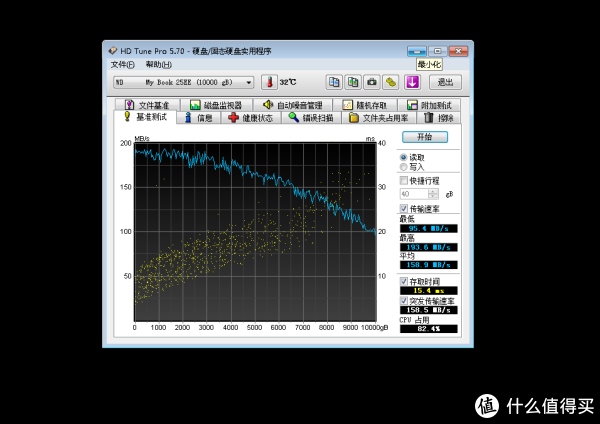The image size is (600, 424).
Task: Click the average speed value 158.9 MB/s
Action: pos(429,265)
